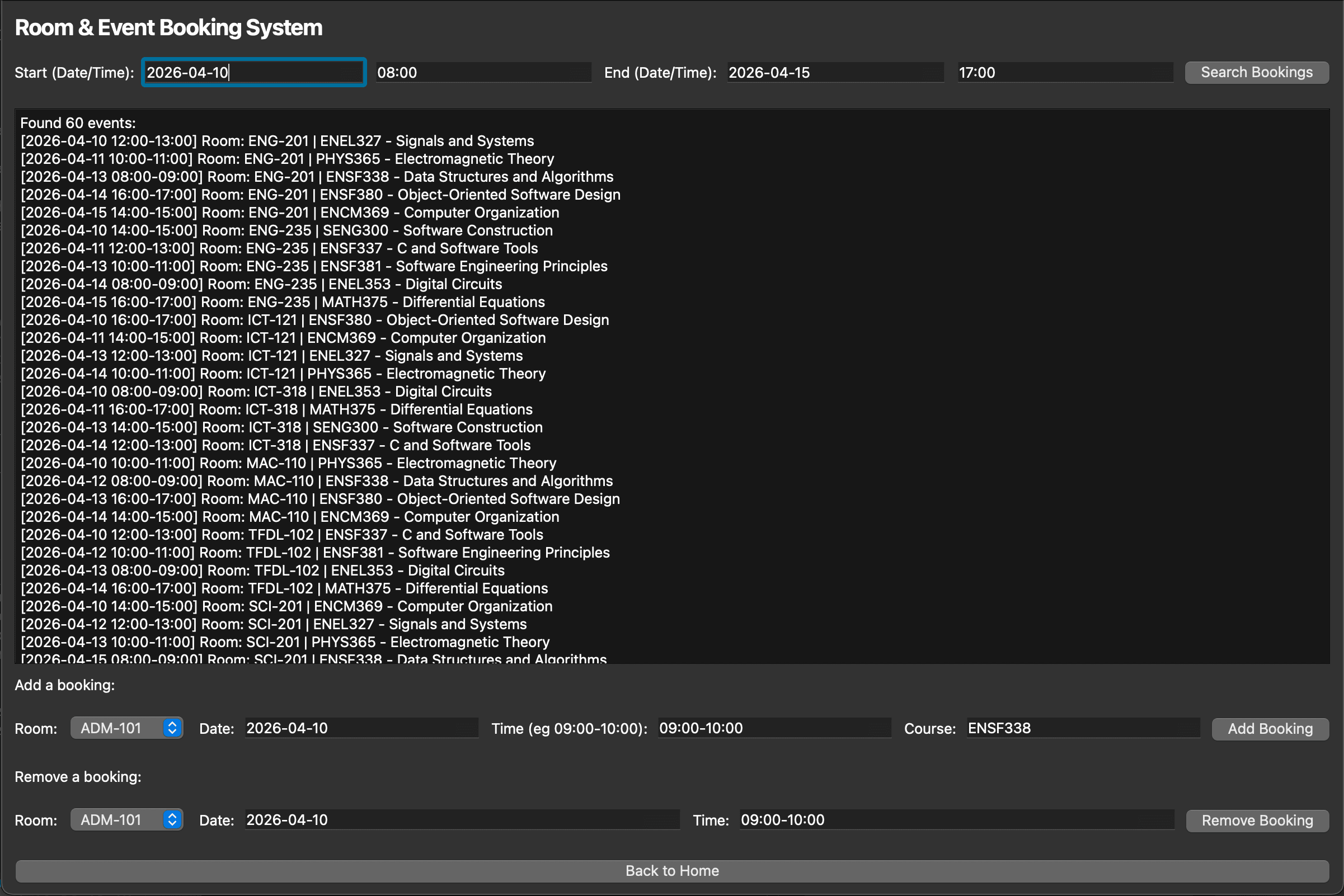
Task: Select TFDL-102 MATH375 Differential Equations row
Action: click(284, 588)
